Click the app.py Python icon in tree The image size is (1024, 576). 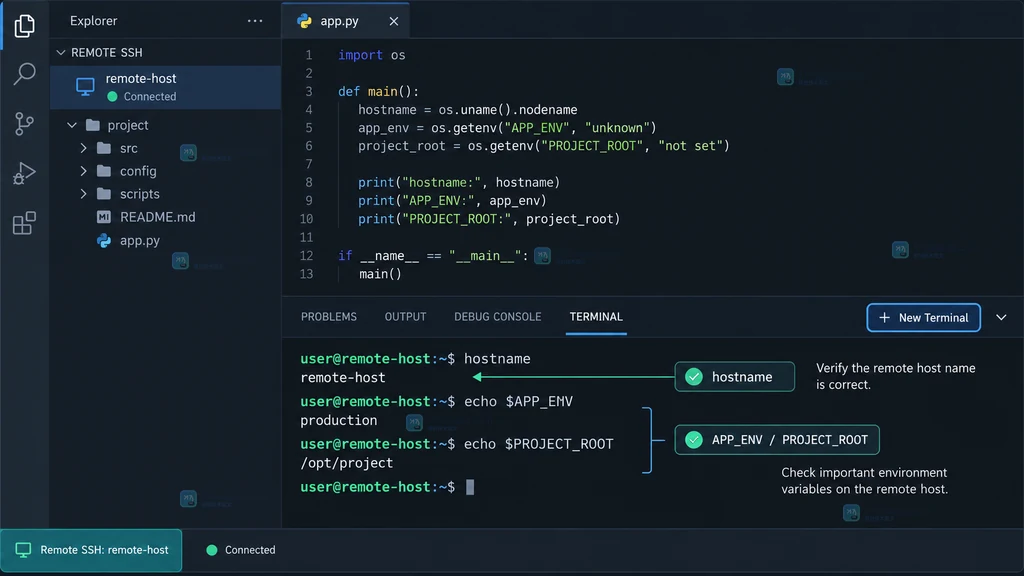104,240
